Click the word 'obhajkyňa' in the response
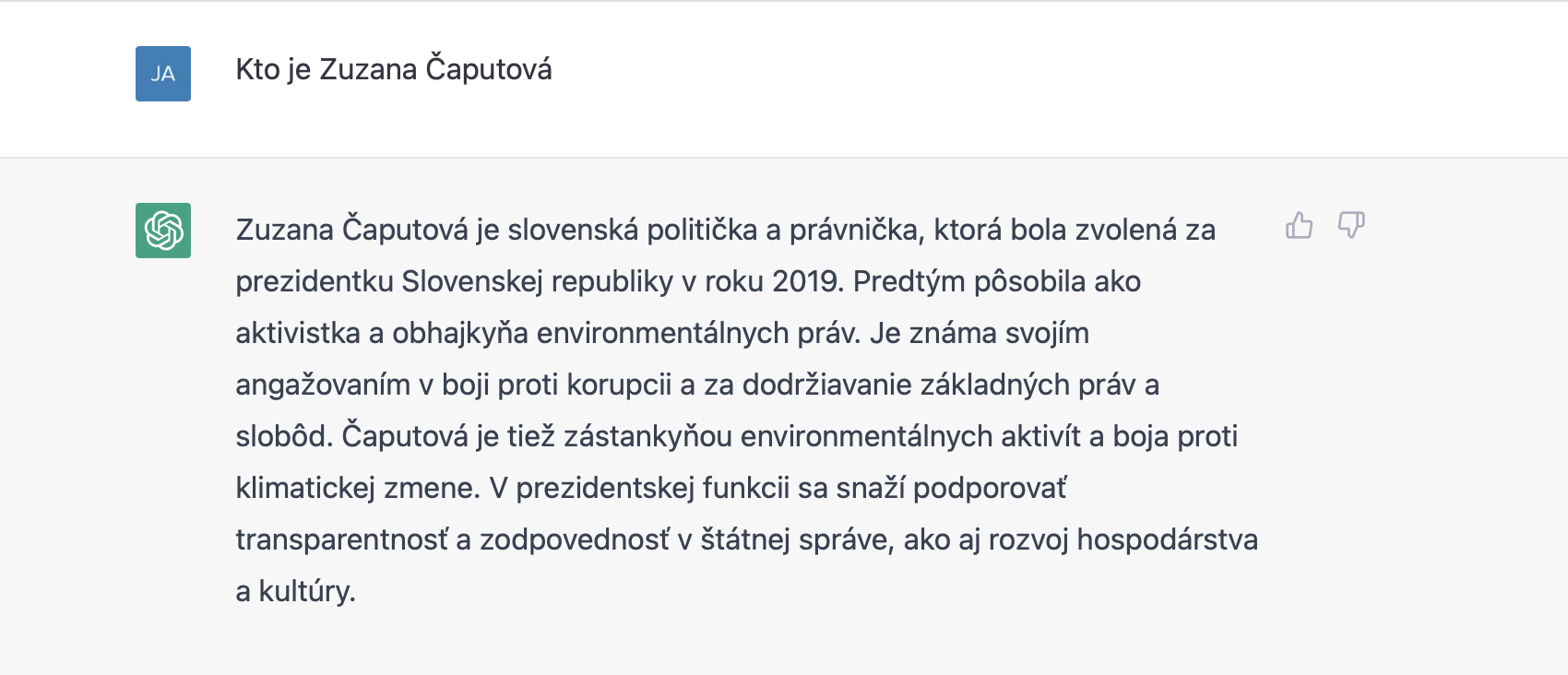Image resolution: width=1568 pixels, height=675 pixels. (460, 333)
